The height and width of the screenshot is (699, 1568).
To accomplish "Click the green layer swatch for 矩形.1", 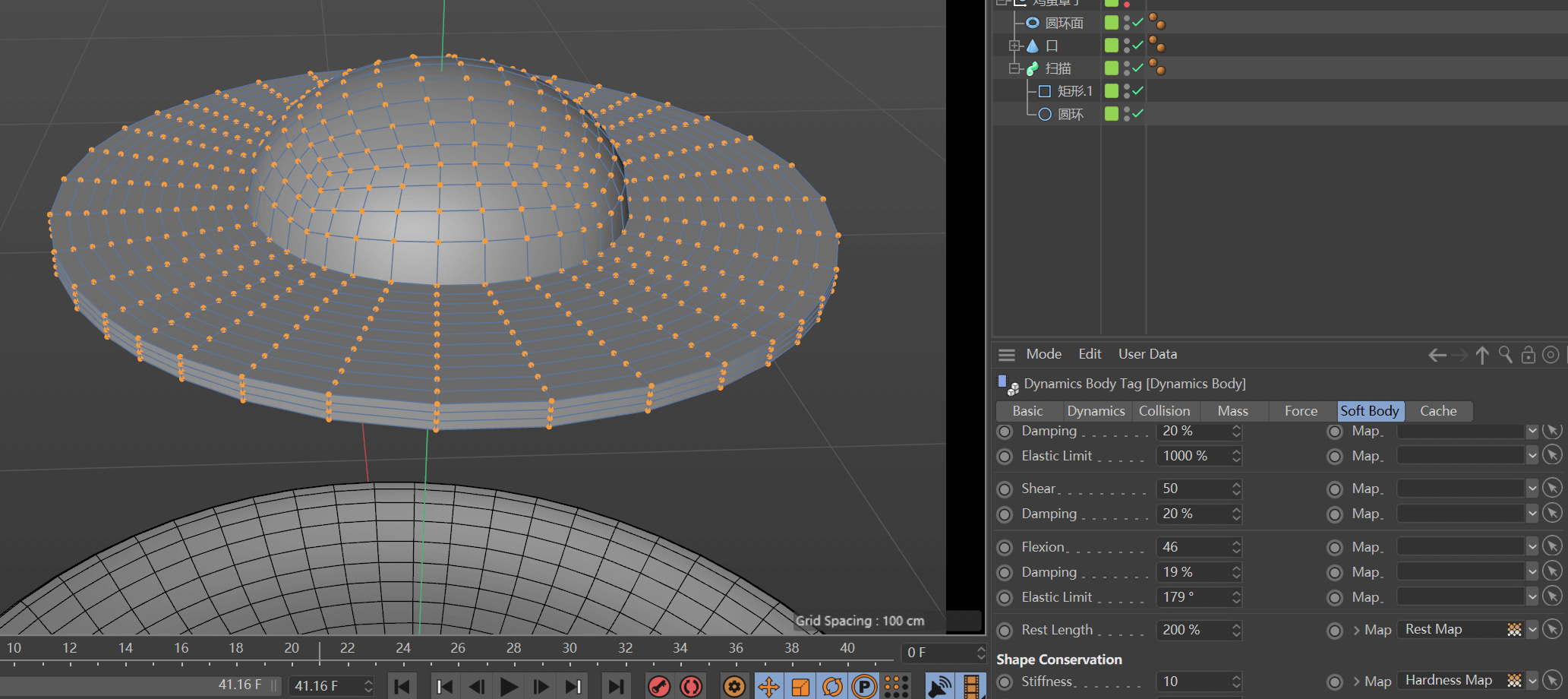I will [x=1112, y=90].
